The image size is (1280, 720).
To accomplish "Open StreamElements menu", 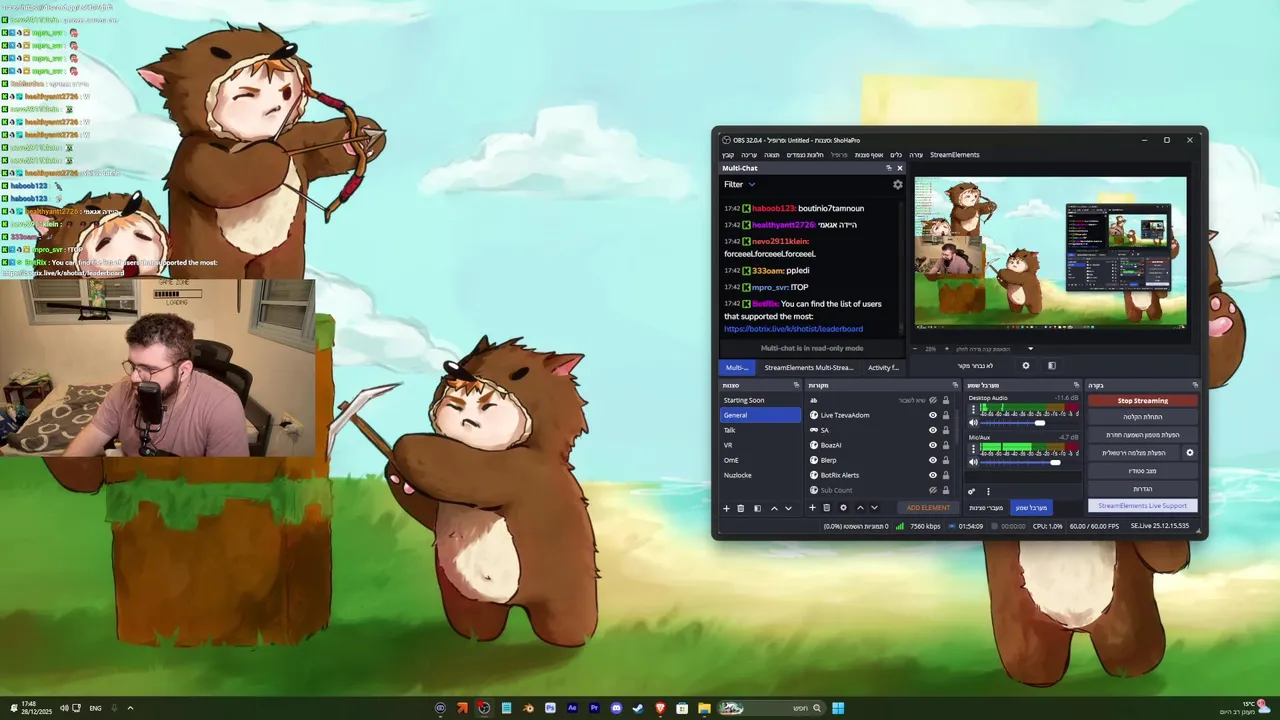I will 955,155.
